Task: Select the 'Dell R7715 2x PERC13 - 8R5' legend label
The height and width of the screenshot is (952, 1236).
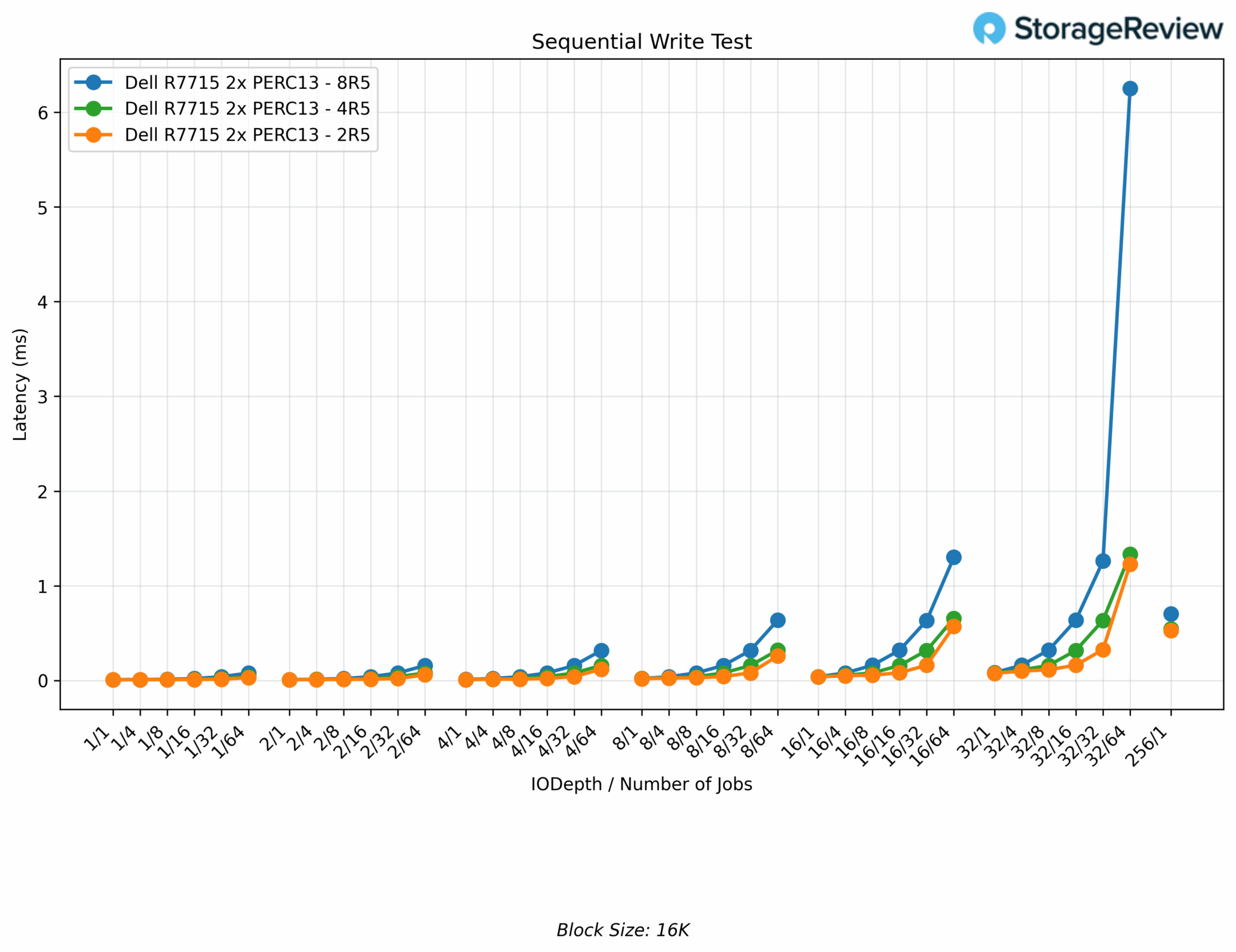Action: point(247,83)
